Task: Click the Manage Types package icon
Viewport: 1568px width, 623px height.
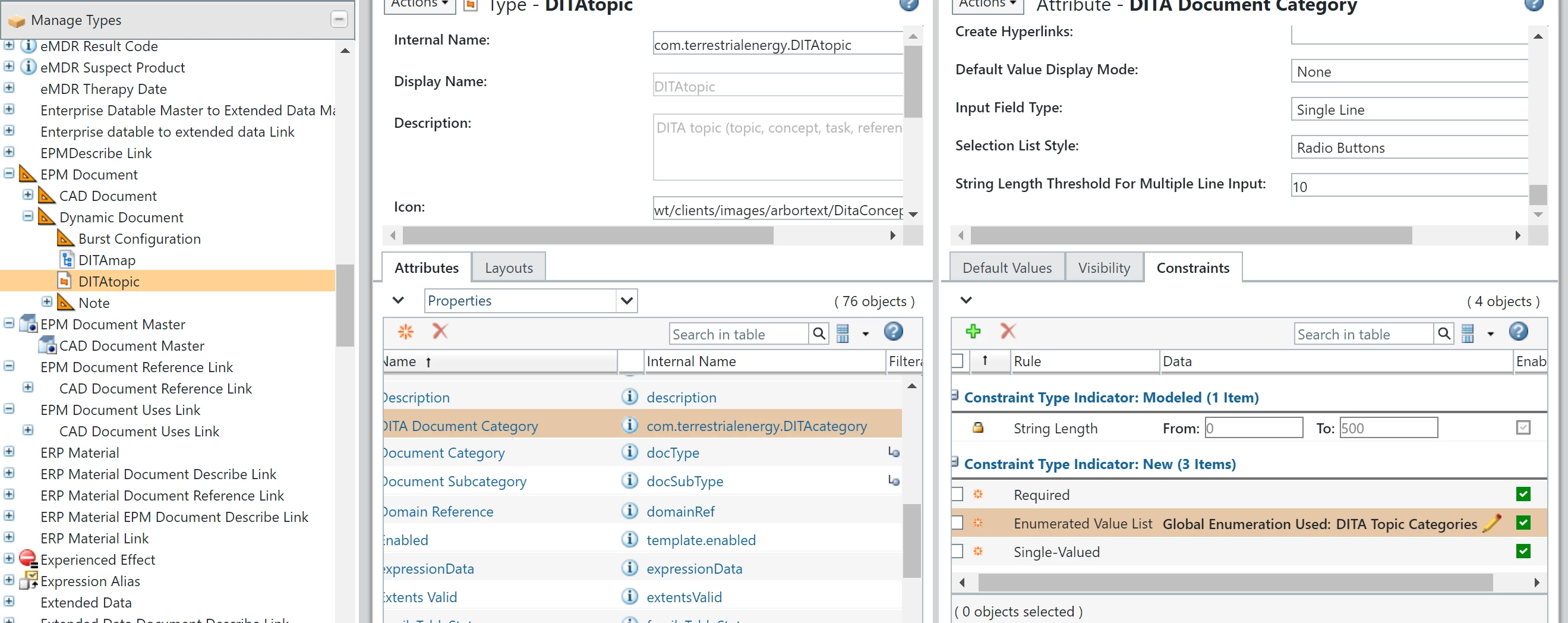Action: (17, 21)
